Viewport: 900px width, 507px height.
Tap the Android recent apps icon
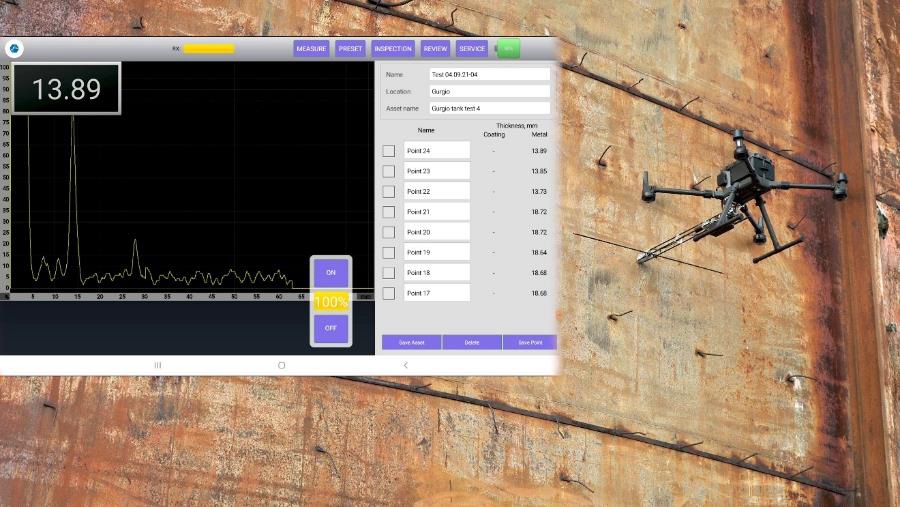(x=158, y=365)
